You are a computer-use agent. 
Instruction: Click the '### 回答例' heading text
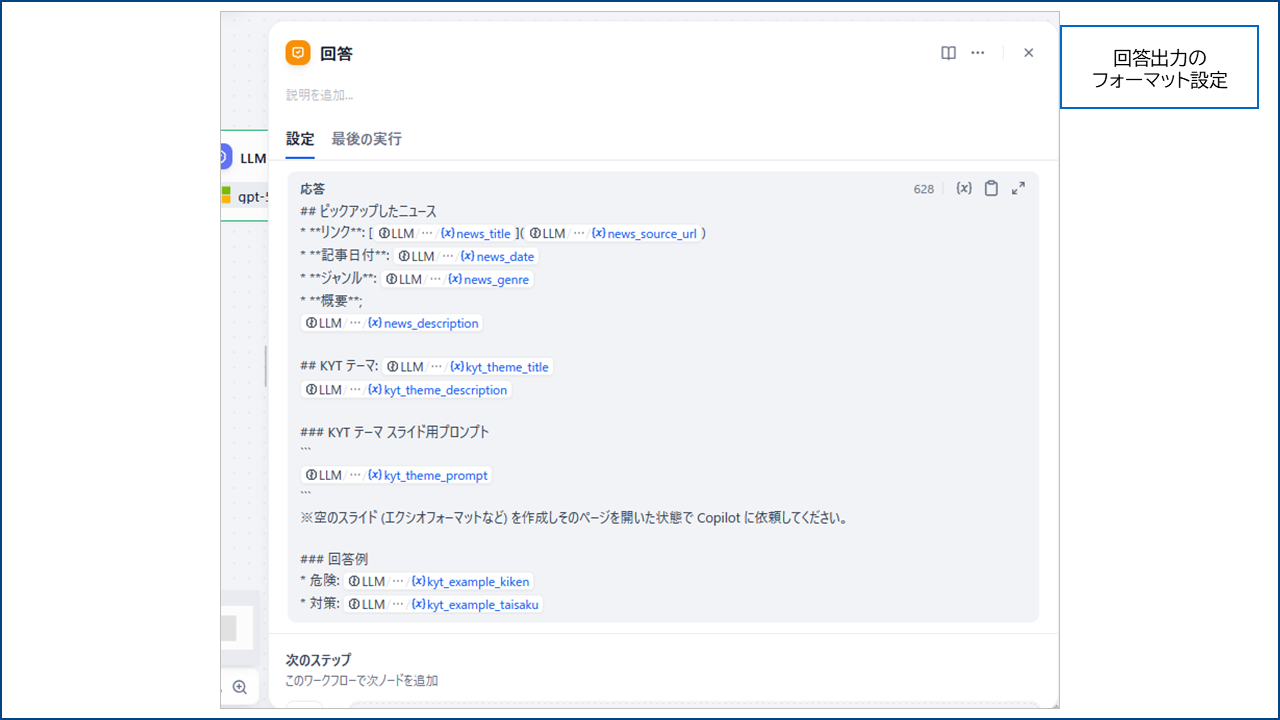click(334, 559)
